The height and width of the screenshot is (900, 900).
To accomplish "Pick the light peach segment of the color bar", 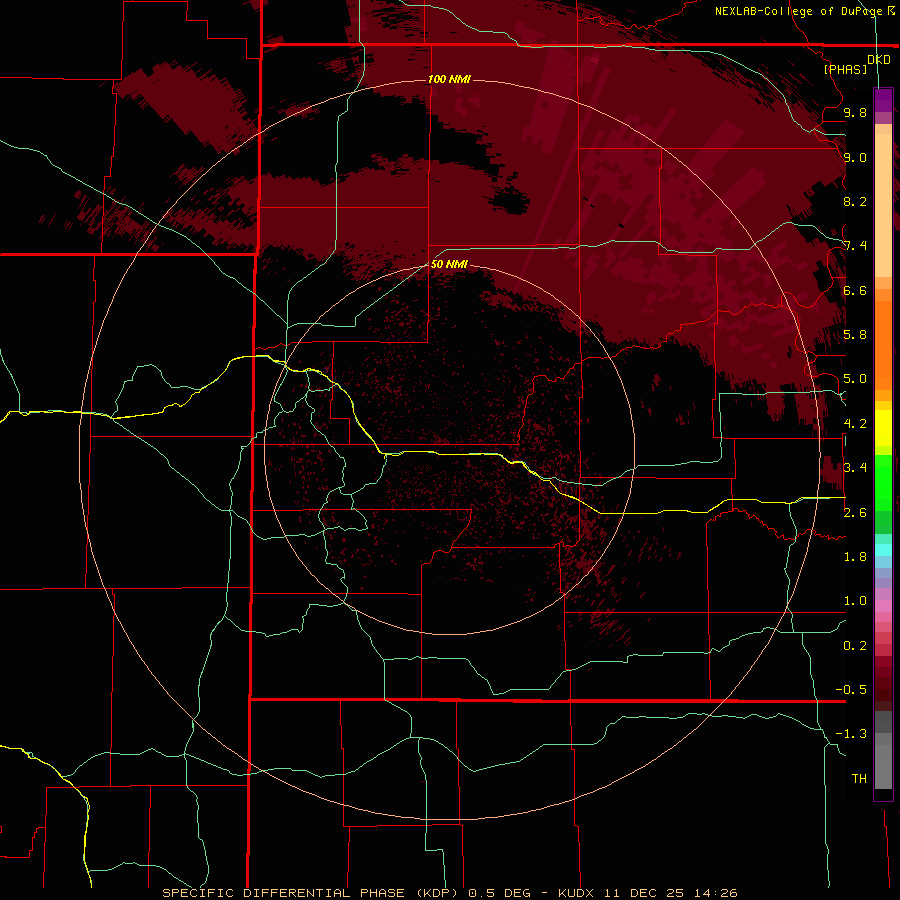I will tap(883, 205).
